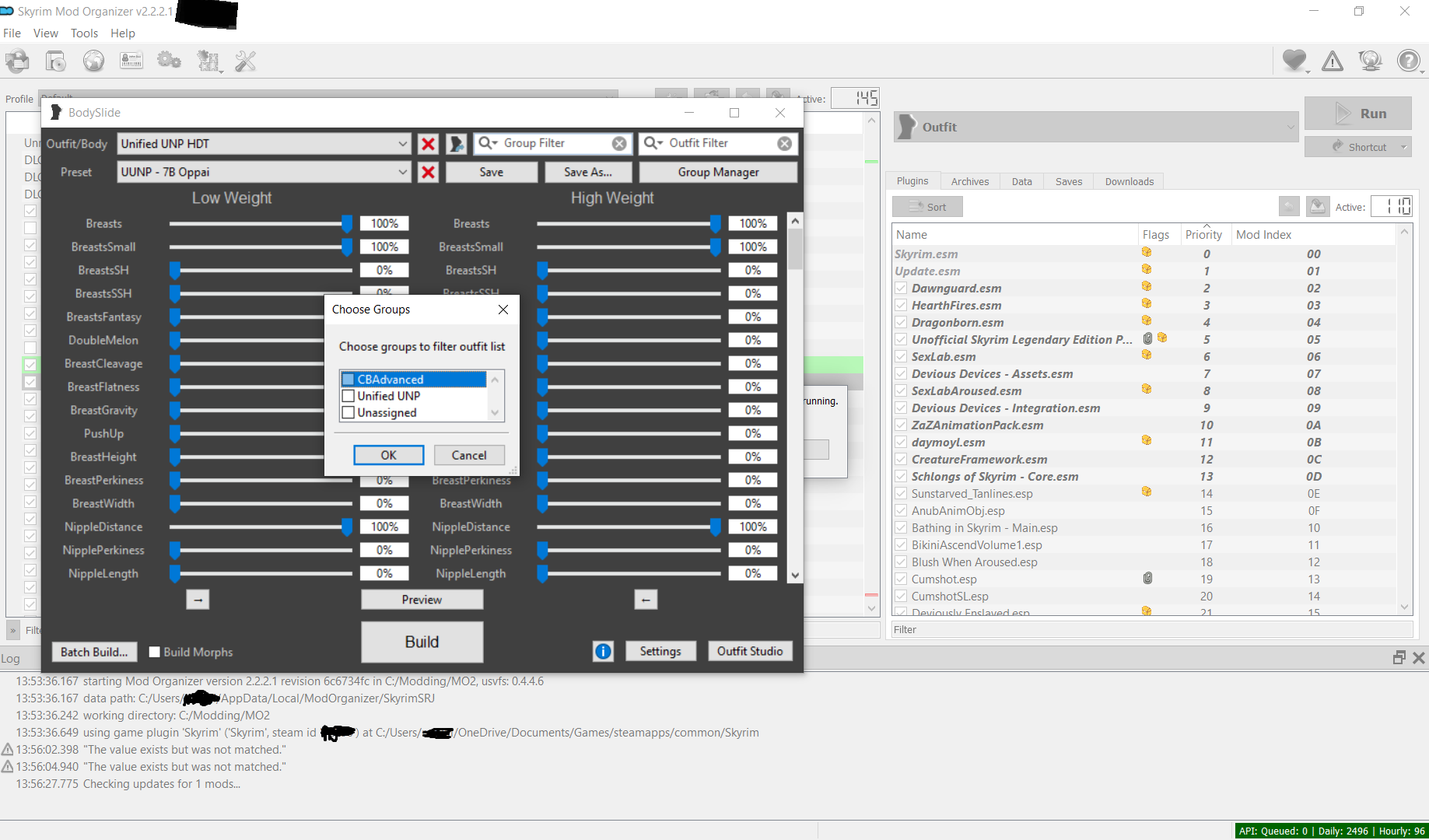Click the BodySlide sliders vertical scrollbar
Viewport: 1429px width, 840px height.
point(795,397)
